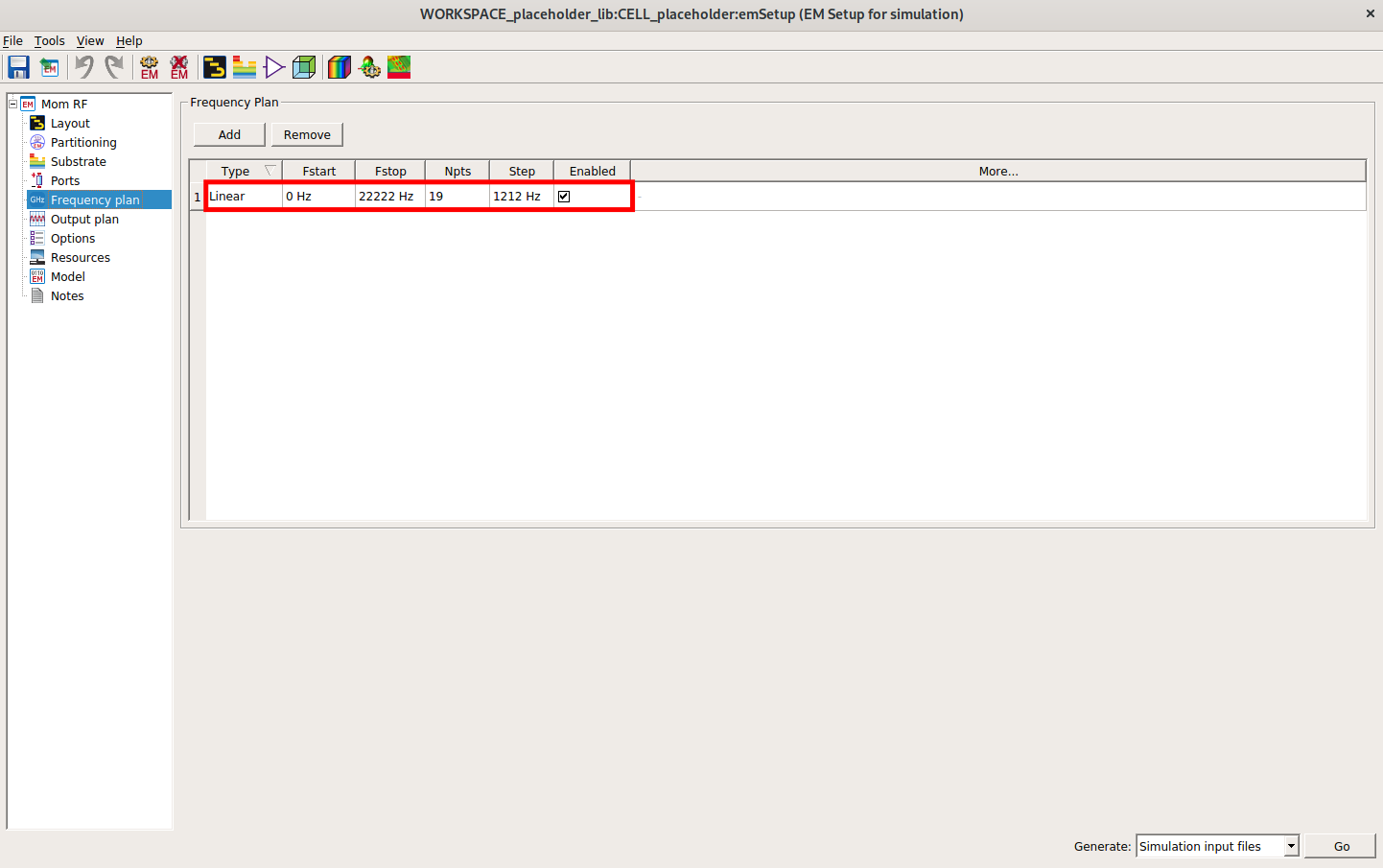
Task: Open layout window via black-yellow toolbar icon
Action: coord(215,67)
